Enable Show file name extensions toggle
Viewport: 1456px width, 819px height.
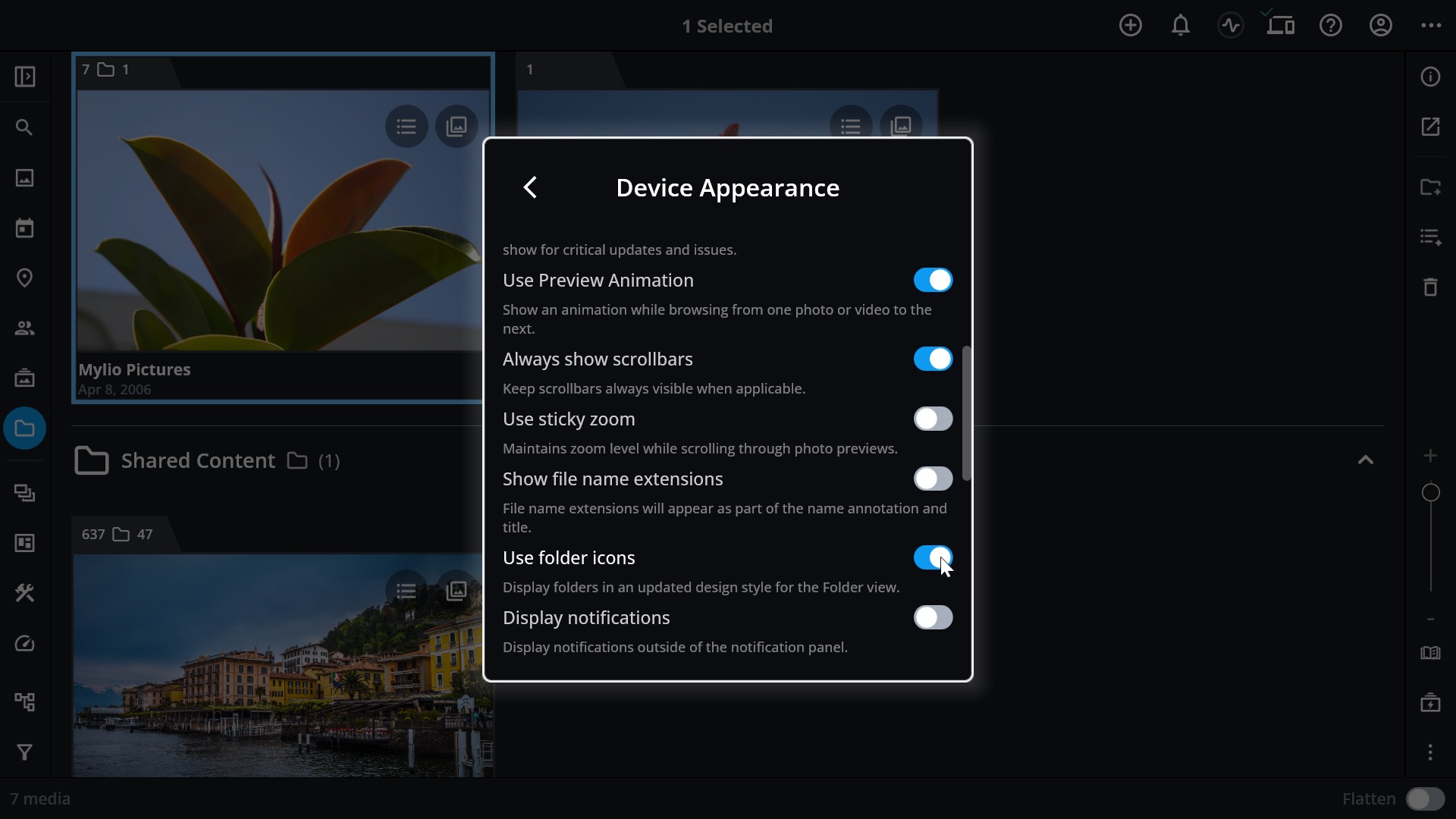[x=933, y=479]
